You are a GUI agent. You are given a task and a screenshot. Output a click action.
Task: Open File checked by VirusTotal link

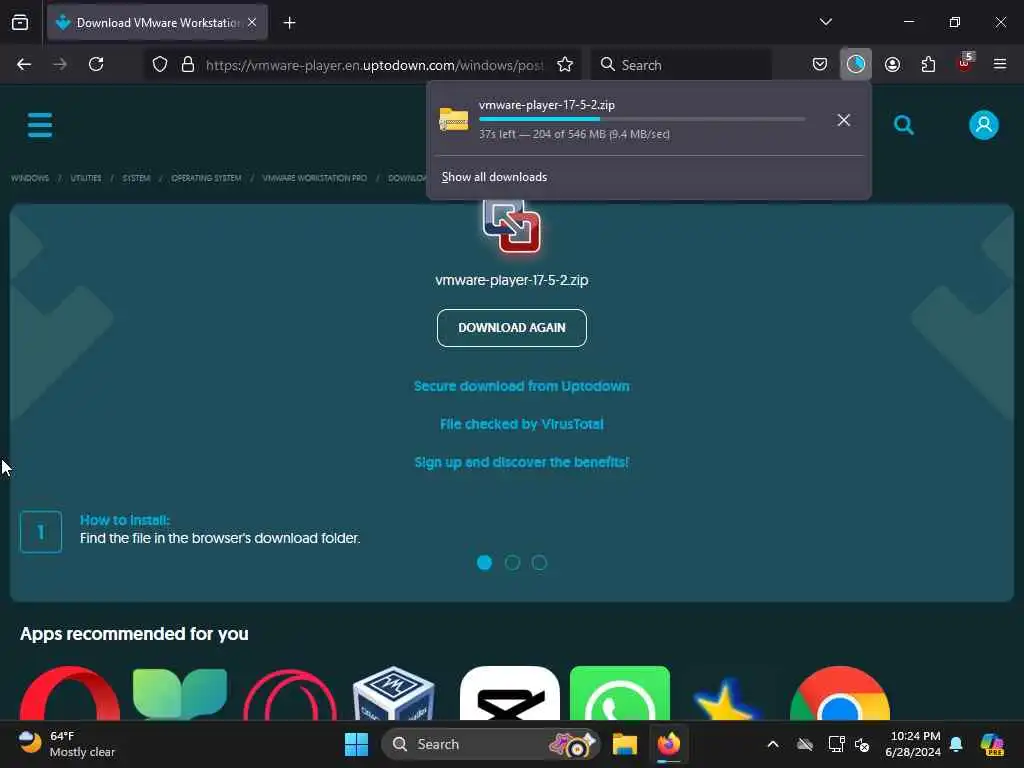[x=521, y=424]
